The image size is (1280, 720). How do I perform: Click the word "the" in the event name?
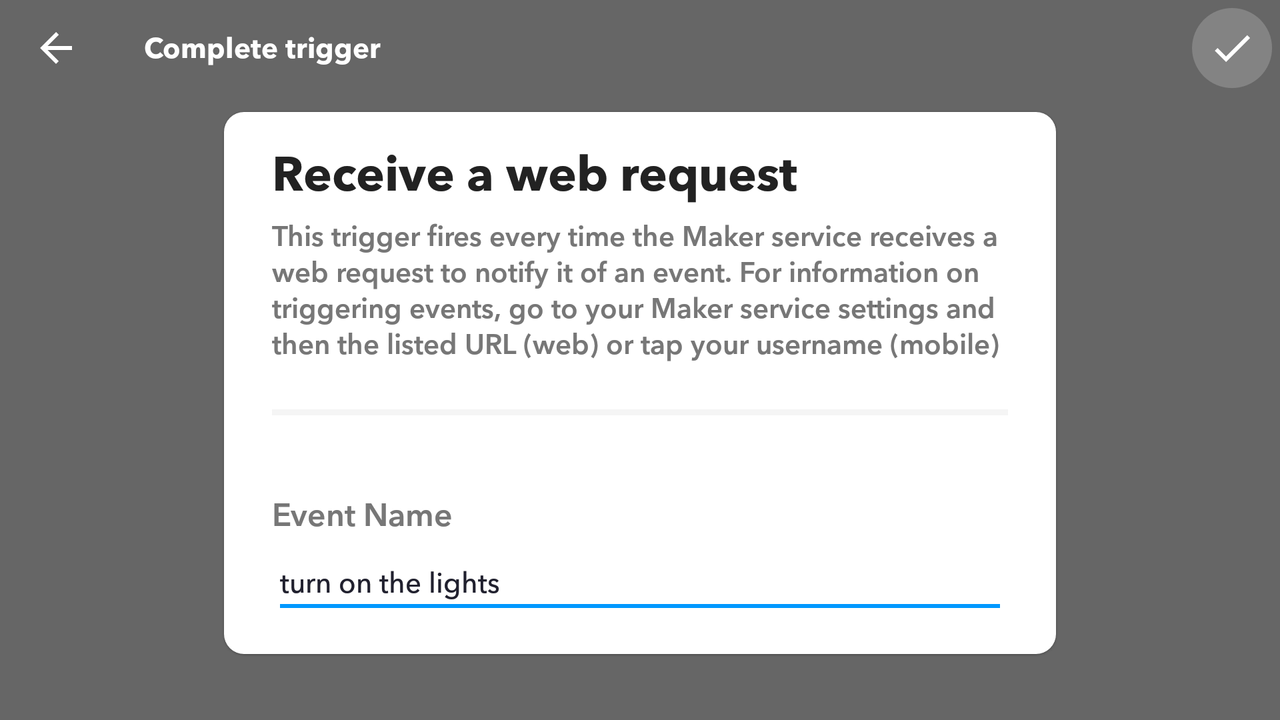coord(399,584)
